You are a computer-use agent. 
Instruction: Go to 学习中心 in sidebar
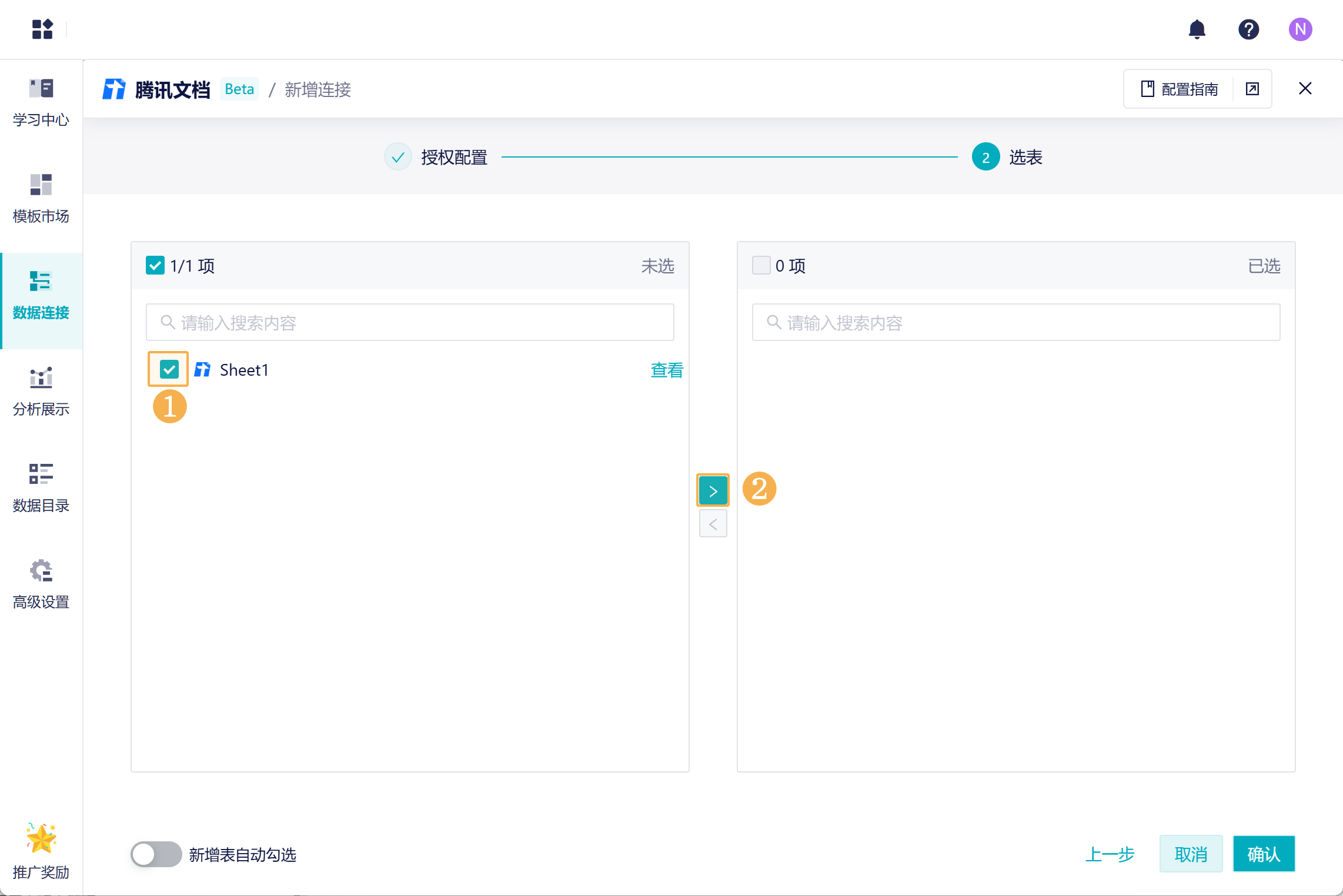pos(41,103)
